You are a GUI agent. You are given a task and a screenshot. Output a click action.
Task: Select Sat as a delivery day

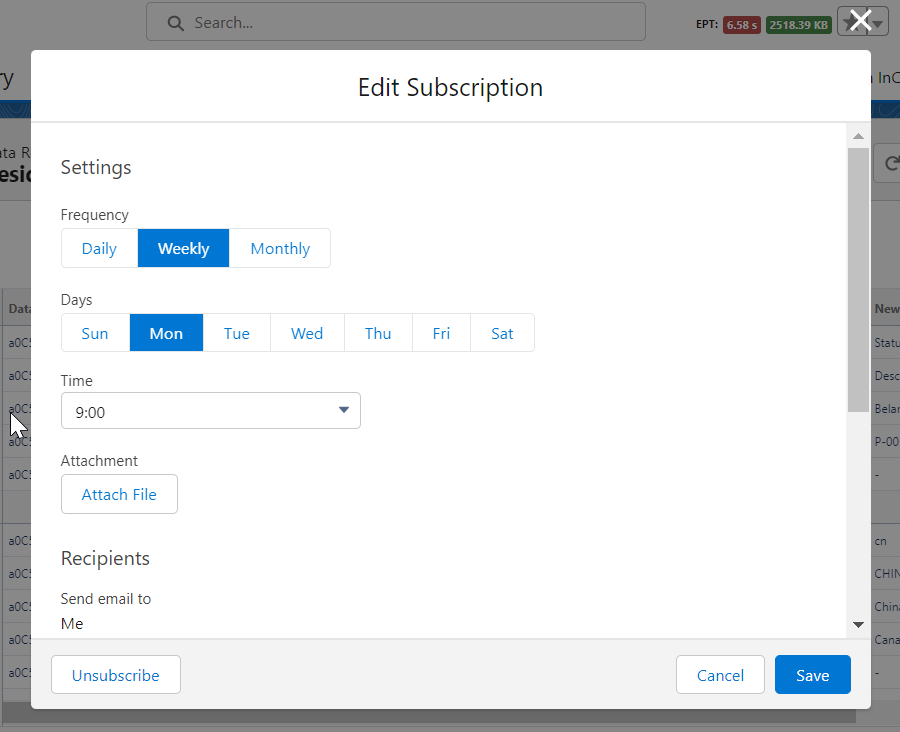pyautogui.click(x=502, y=333)
